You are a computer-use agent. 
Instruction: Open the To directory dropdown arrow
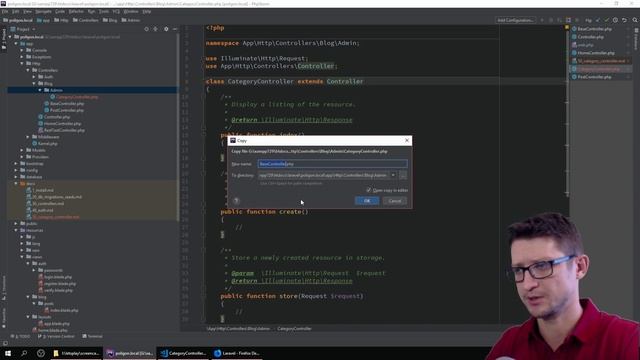(x=393, y=175)
